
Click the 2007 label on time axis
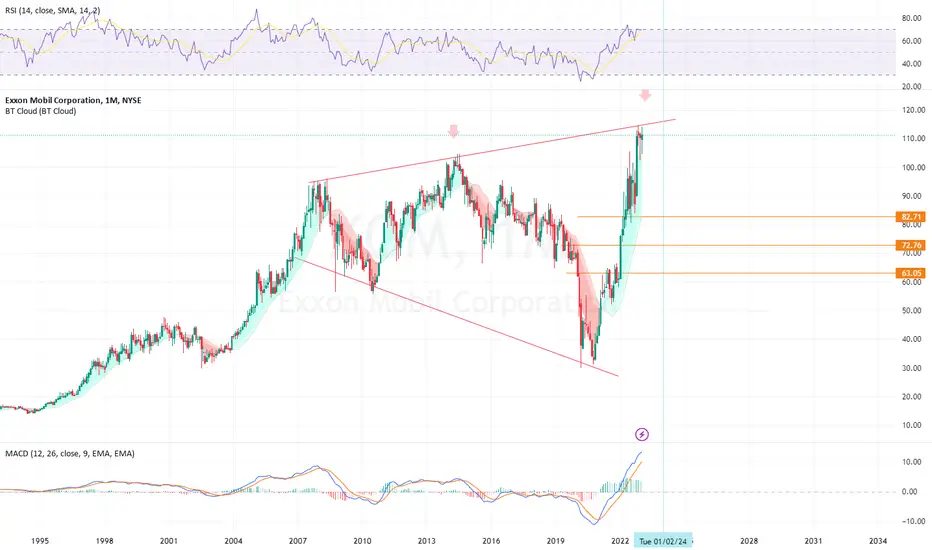pyautogui.click(x=298, y=541)
